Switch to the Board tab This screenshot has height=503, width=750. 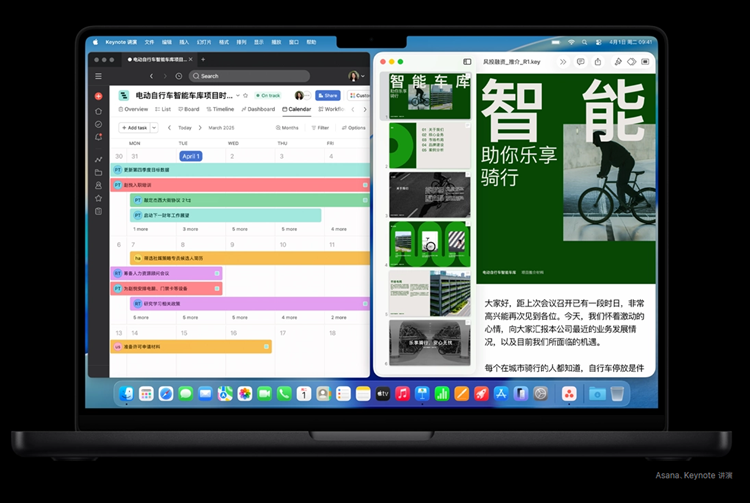(x=188, y=109)
